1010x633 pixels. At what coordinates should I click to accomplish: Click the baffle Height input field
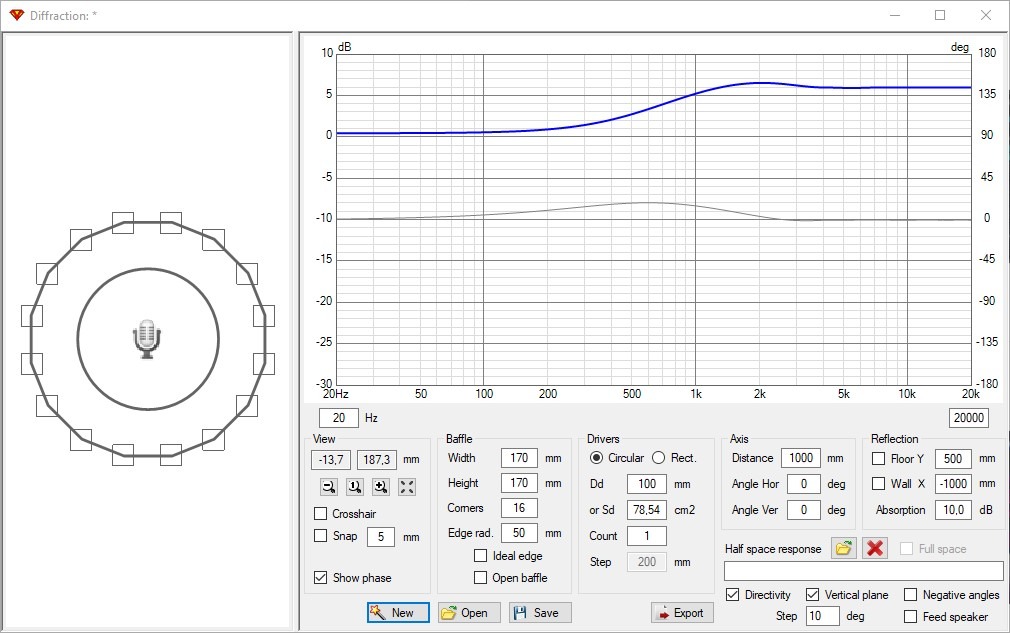tap(519, 482)
